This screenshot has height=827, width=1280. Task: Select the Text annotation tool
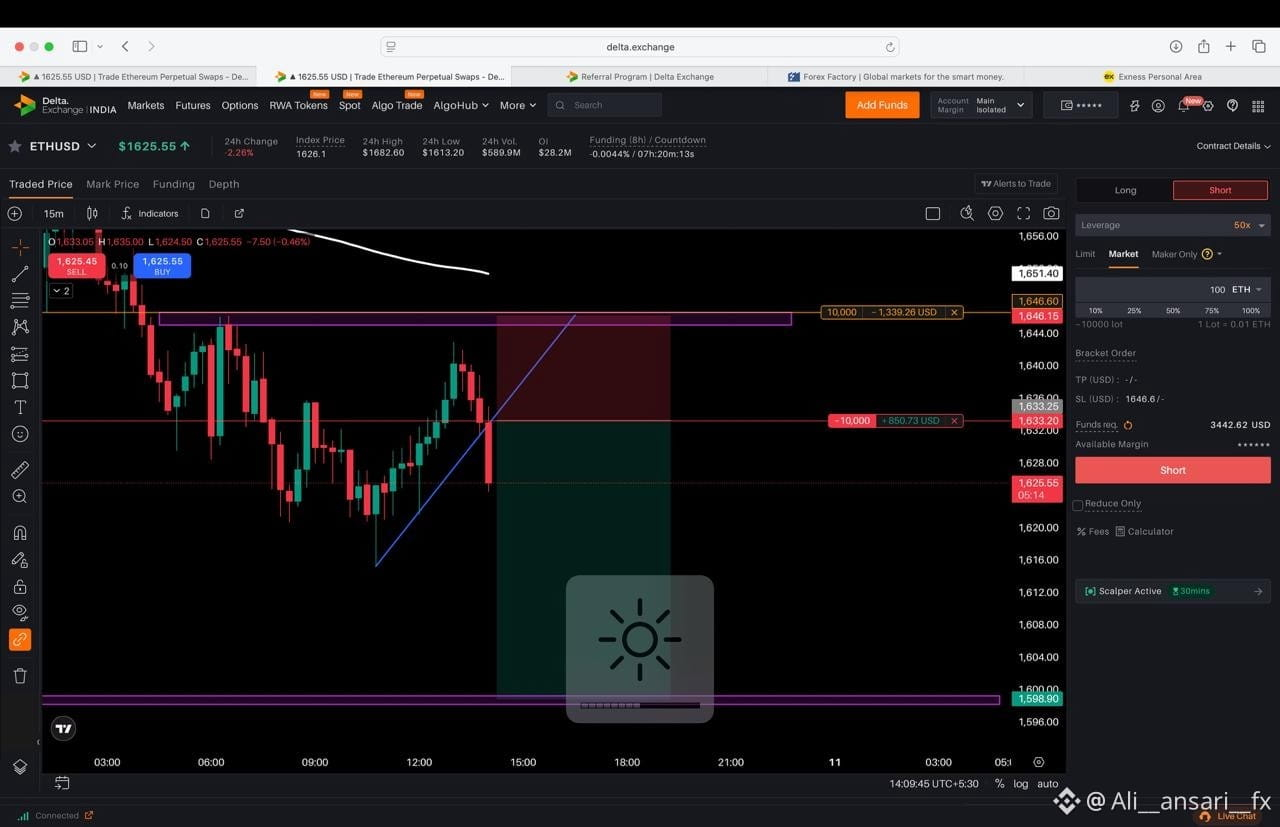(20, 407)
